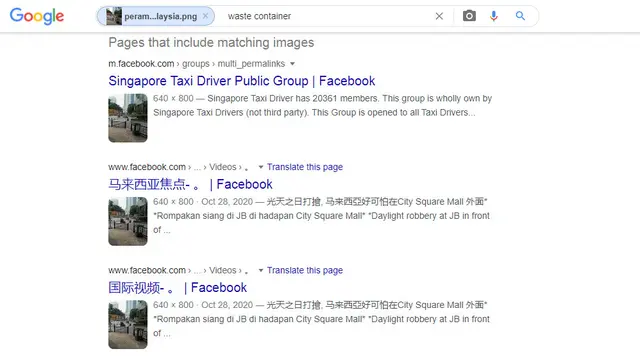Click the uploaded image thumbnail in search bar
The image size is (640, 360).
[114, 16]
